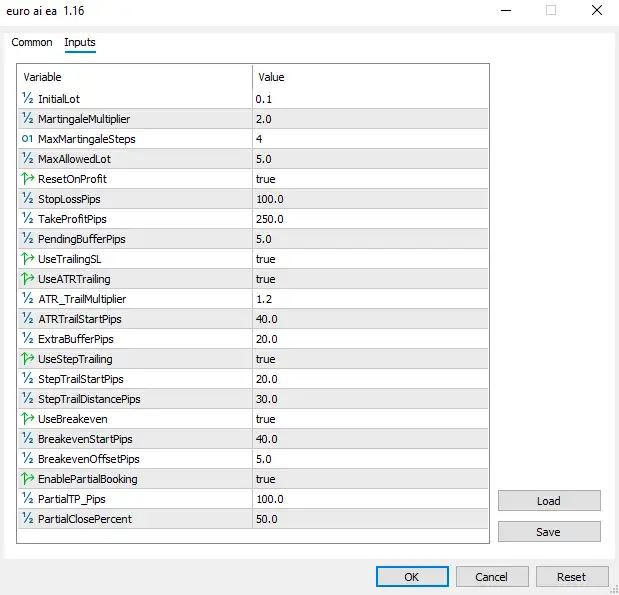Open the UseTrailingSL value dropdown
Image resolution: width=619 pixels, height=595 pixels.
[370, 259]
